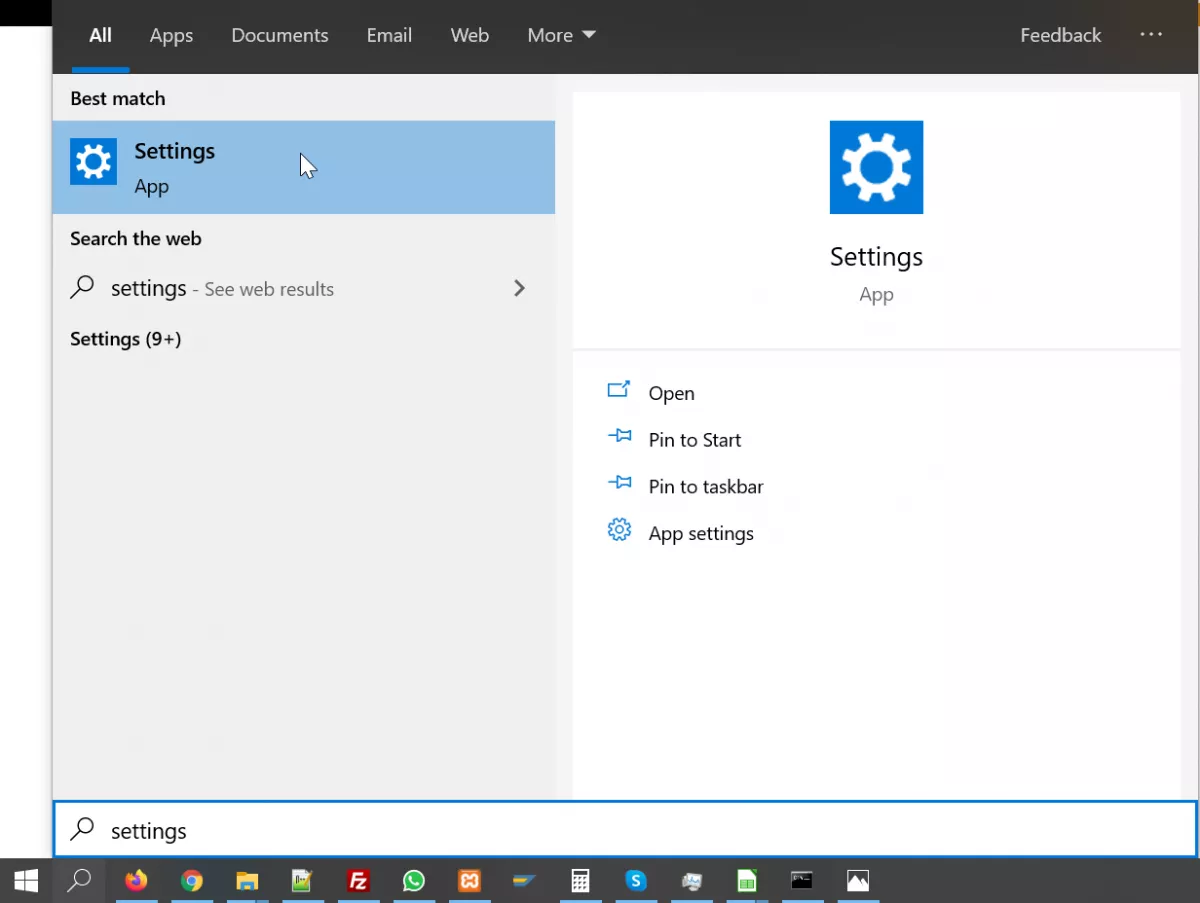Viewport: 1200px width, 903px height.
Task: Select the Email search tab
Action: point(389,35)
